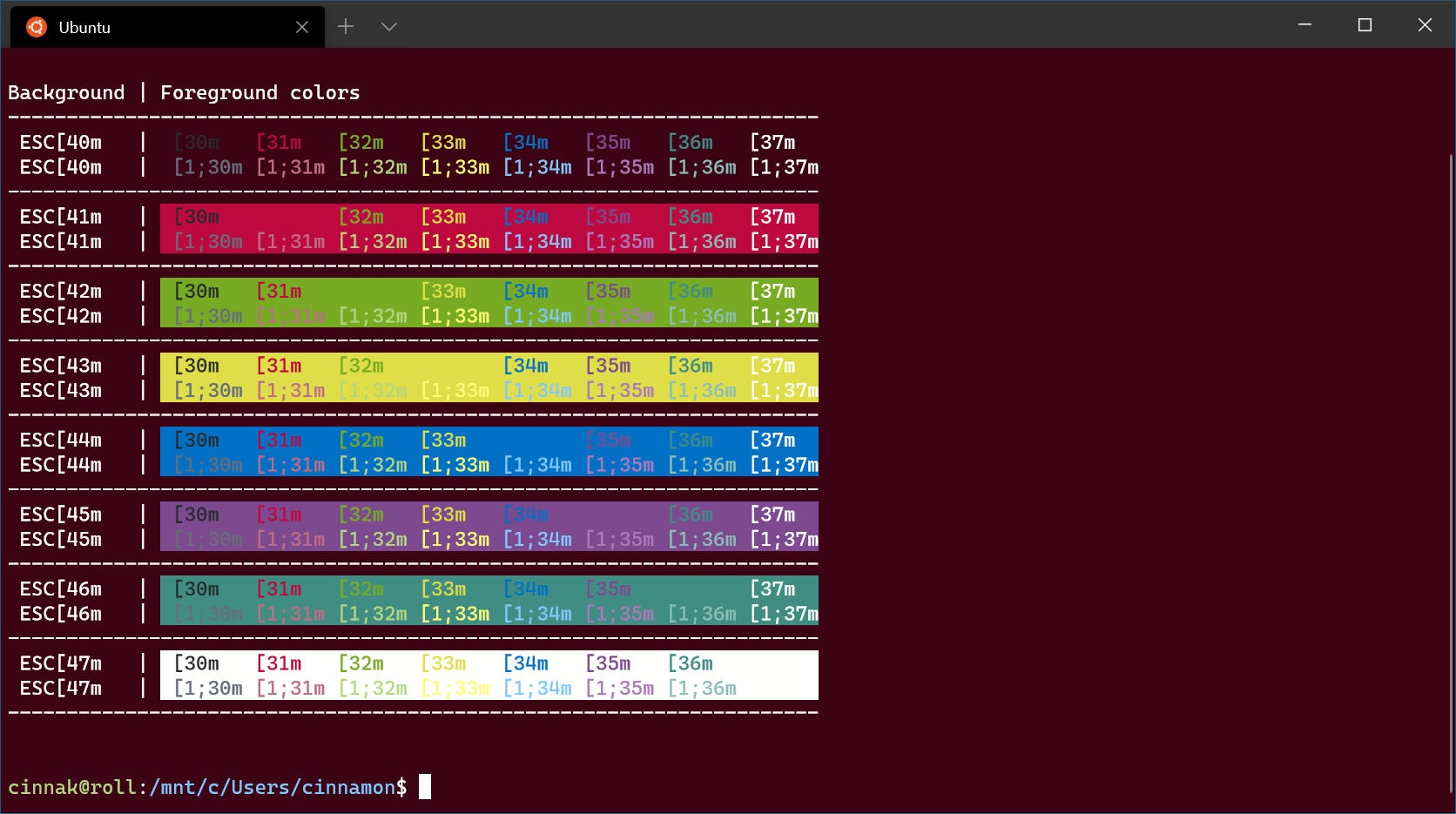The width and height of the screenshot is (1456, 814).
Task: Open the tab dropdown chevron menu
Action: pyautogui.click(x=388, y=26)
